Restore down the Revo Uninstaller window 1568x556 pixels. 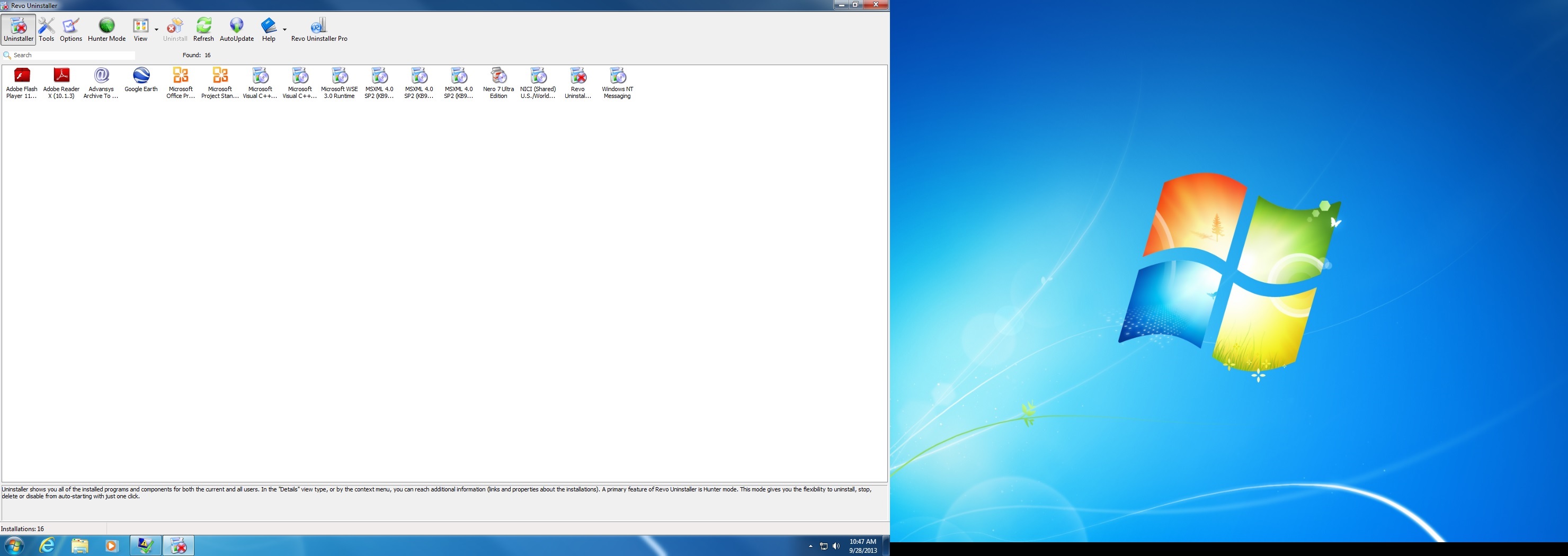coord(856,4)
